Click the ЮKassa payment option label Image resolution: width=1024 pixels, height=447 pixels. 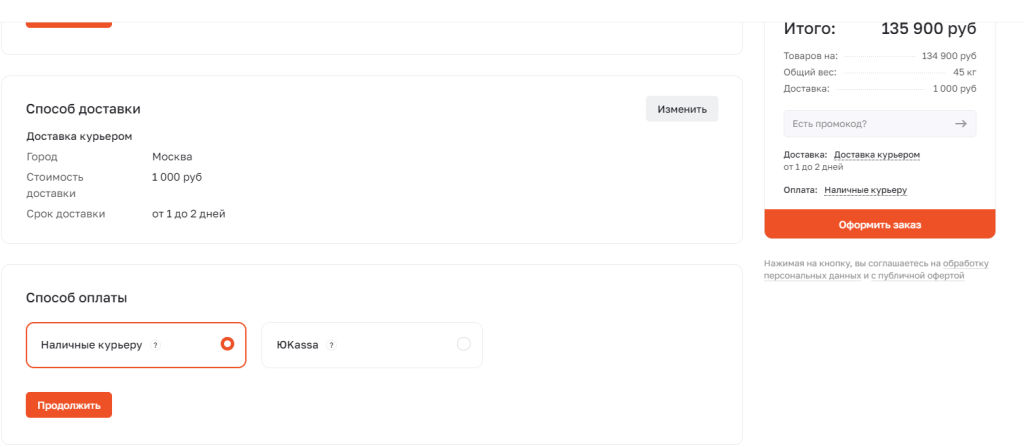pos(297,345)
